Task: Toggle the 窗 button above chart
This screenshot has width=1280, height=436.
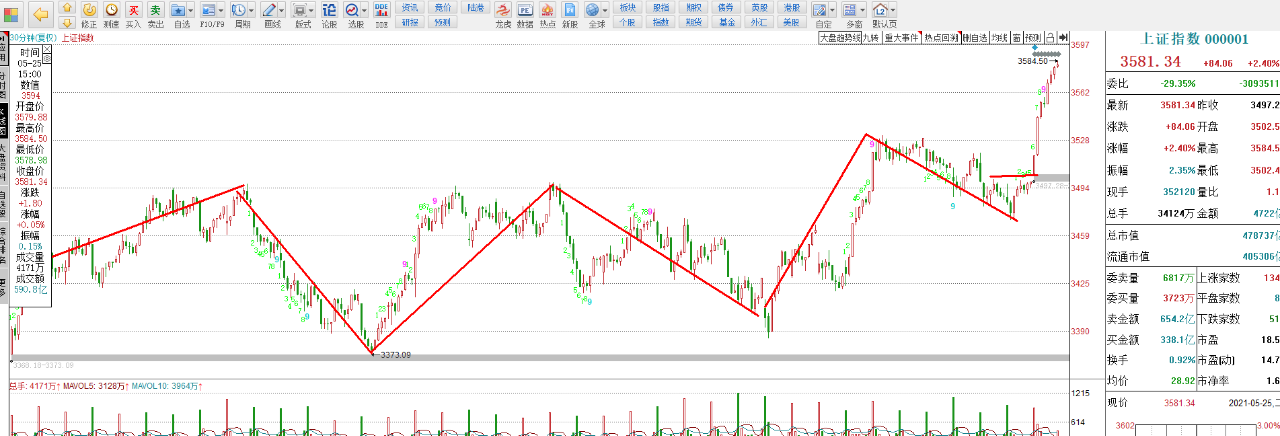Action: coord(1016,38)
